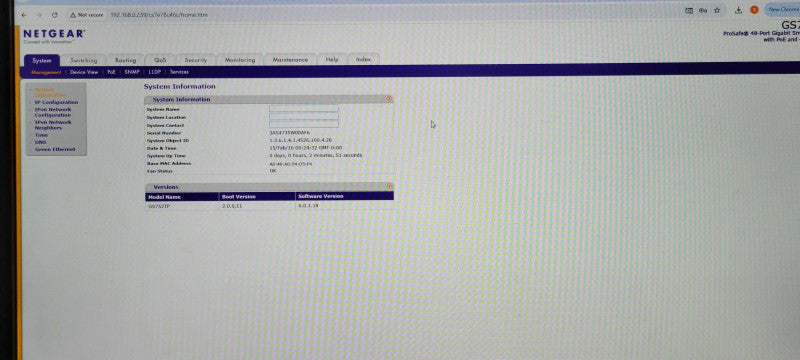Screen dimensions: 800x360
Task: Click the Not secure warning badge
Action: pos(87,15)
